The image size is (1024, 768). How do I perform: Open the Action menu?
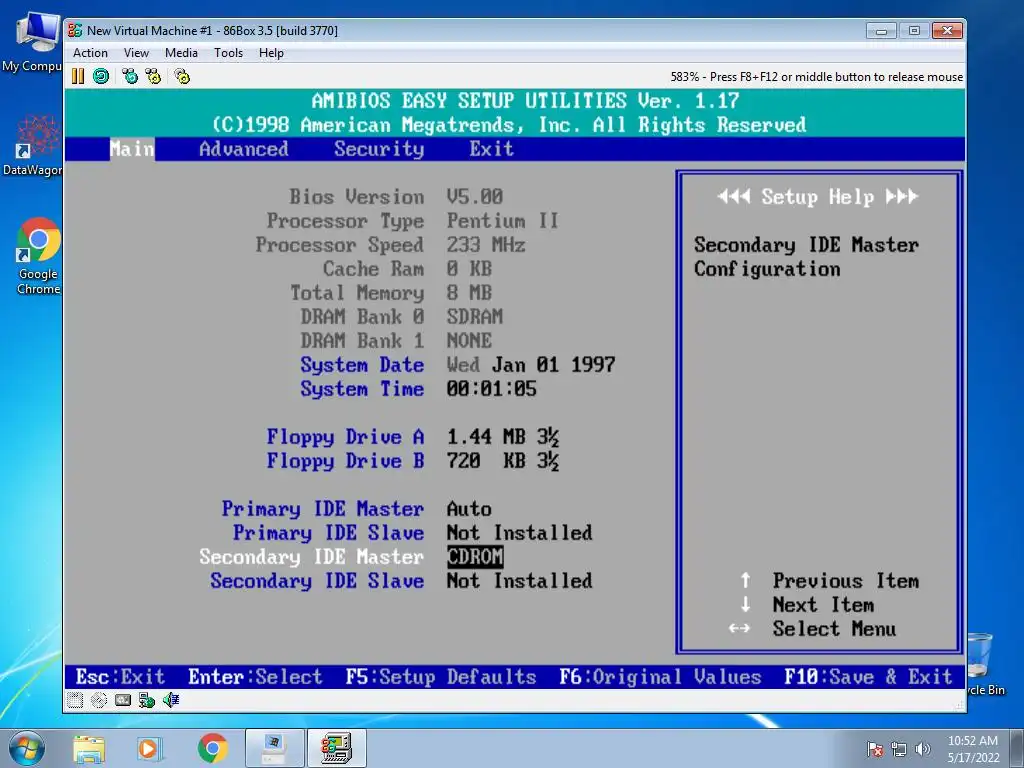90,53
